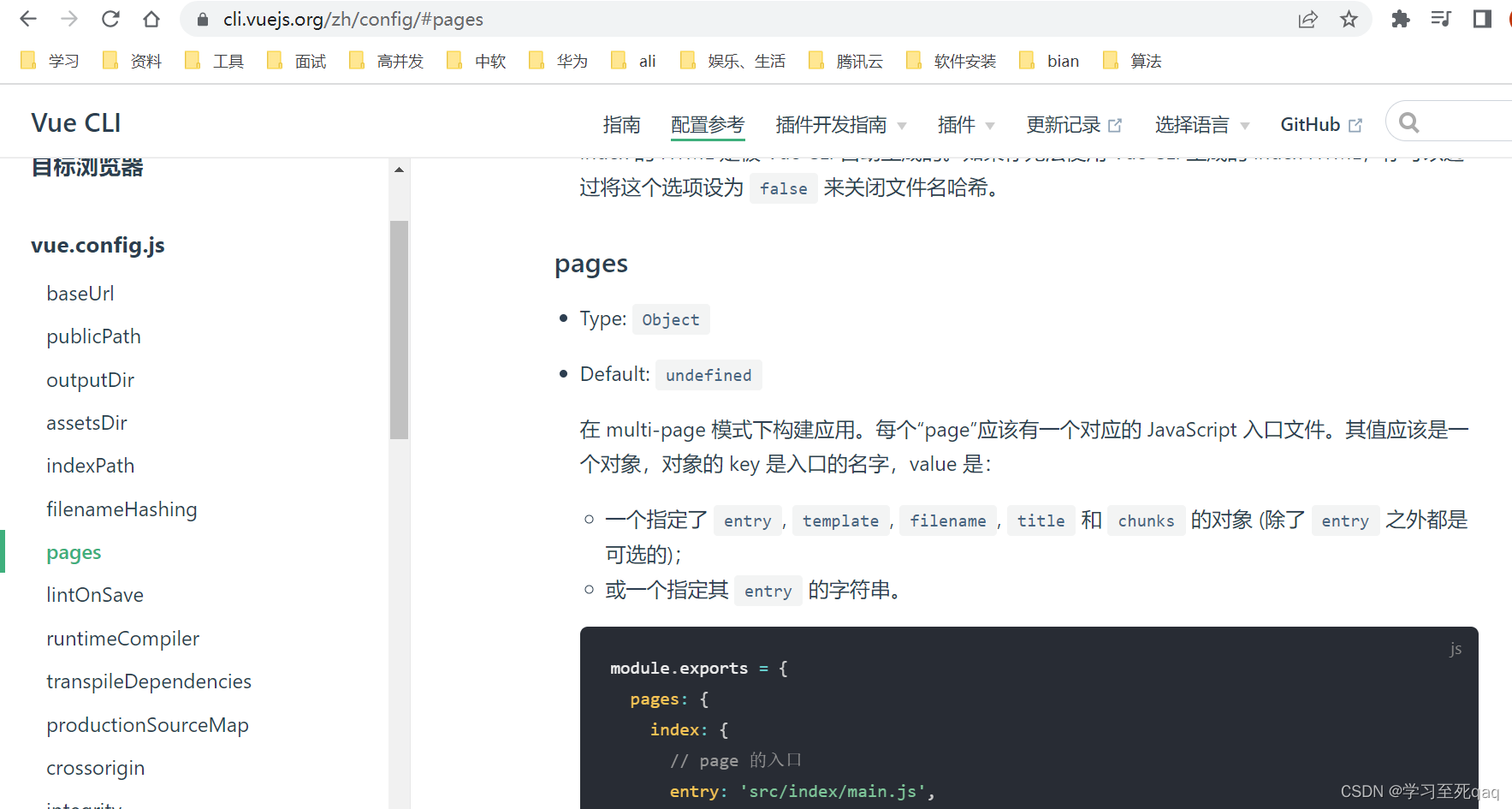Click the back navigation arrow
Viewport: 1512px width, 809px height.
tap(28, 19)
